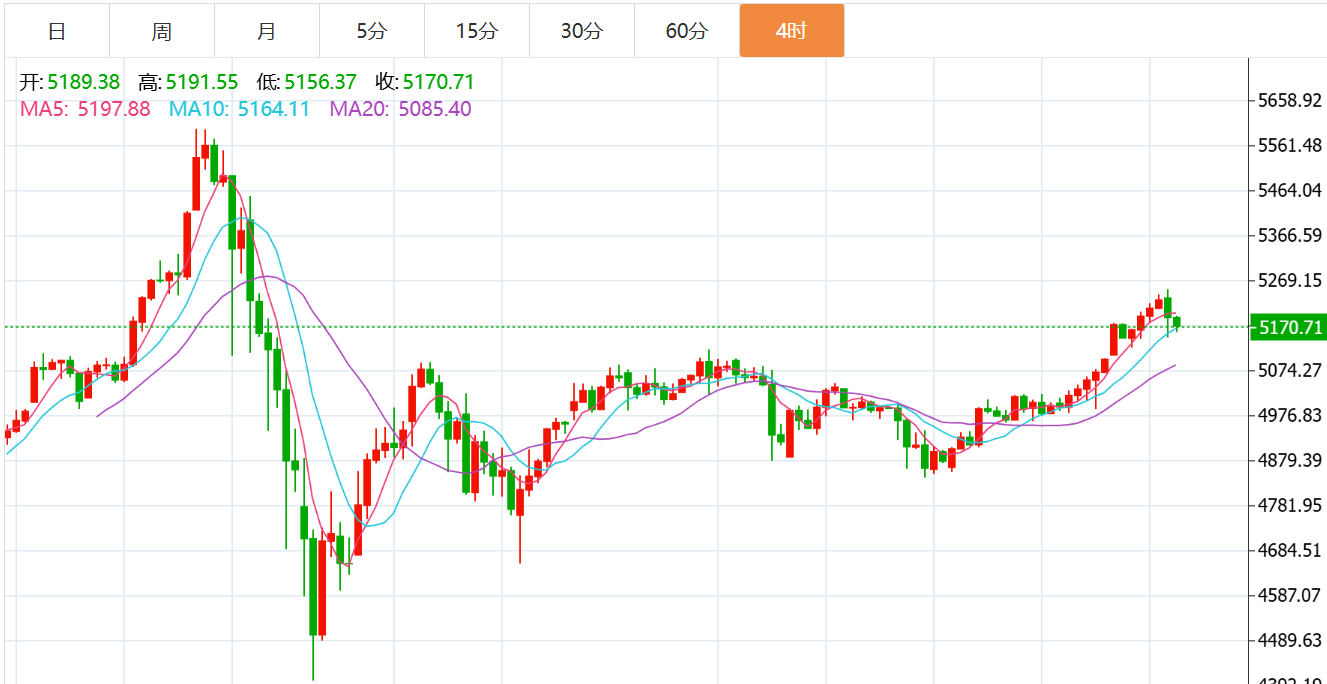Switch to the 5分 timeframe tab
This screenshot has height=684, width=1327.
[372, 31]
